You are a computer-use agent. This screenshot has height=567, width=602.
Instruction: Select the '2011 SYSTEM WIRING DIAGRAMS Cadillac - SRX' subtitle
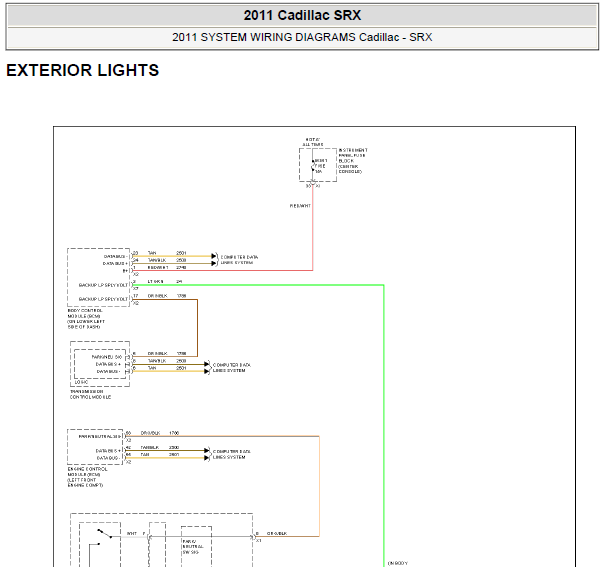(302, 37)
